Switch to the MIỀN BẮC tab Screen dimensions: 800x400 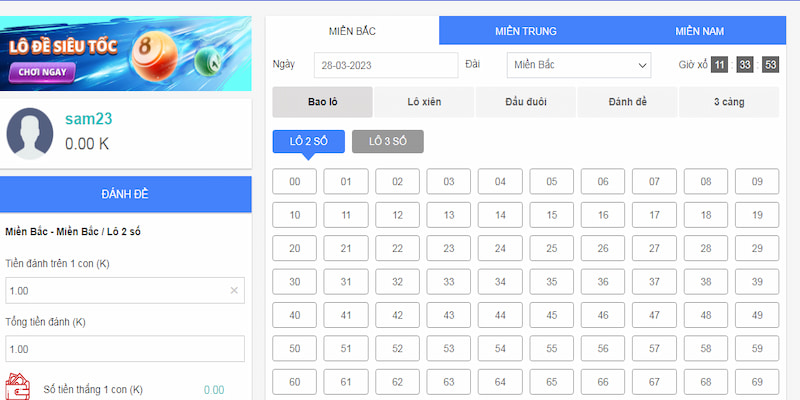click(x=352, y=31)
